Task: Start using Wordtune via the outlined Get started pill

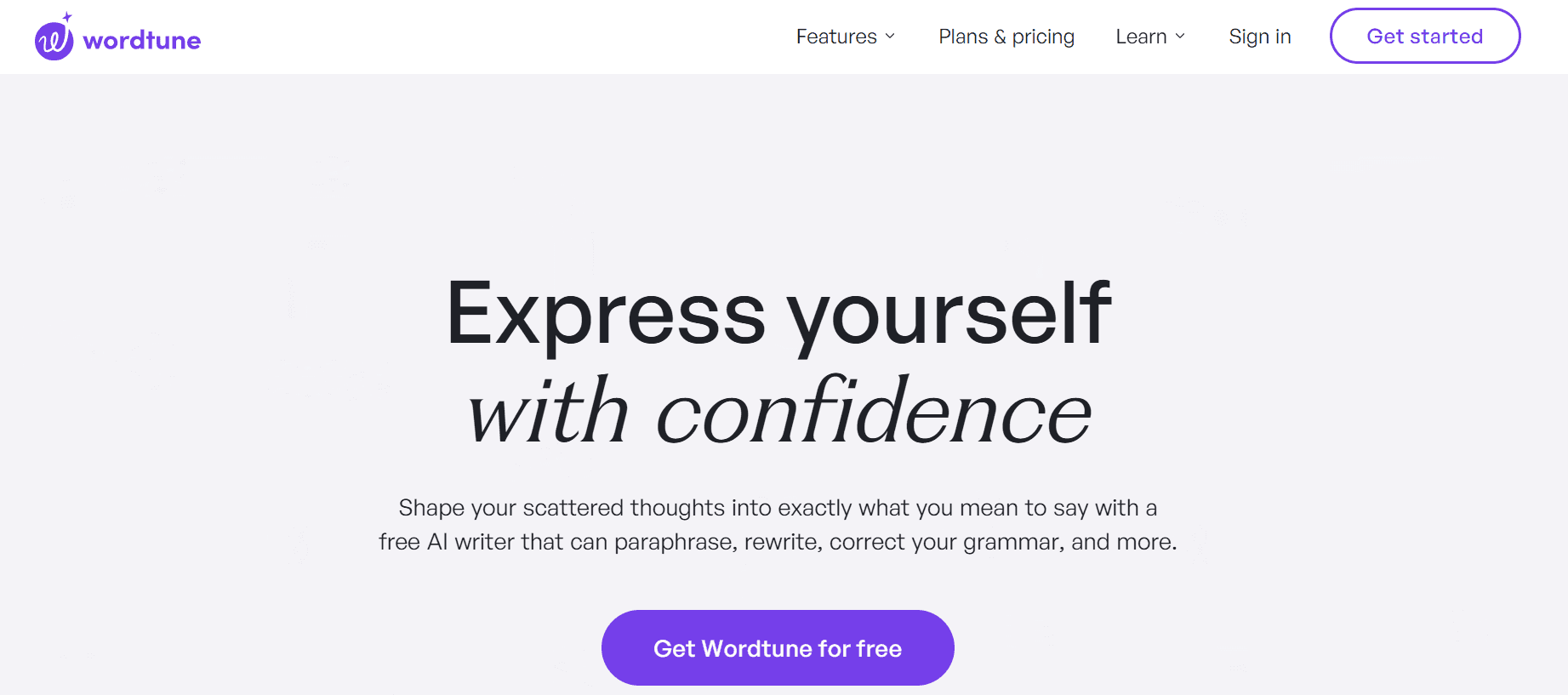Action: 1425,36
